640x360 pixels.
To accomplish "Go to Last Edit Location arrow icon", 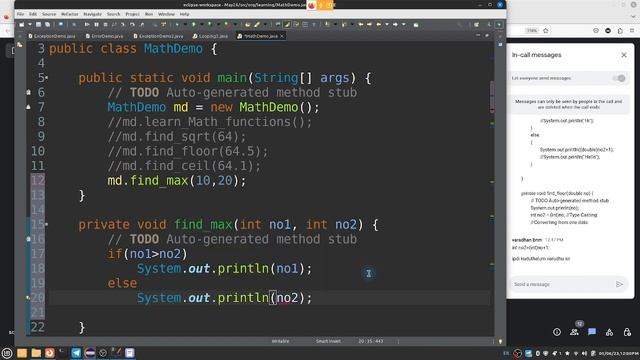I will [x=360, y=24].
